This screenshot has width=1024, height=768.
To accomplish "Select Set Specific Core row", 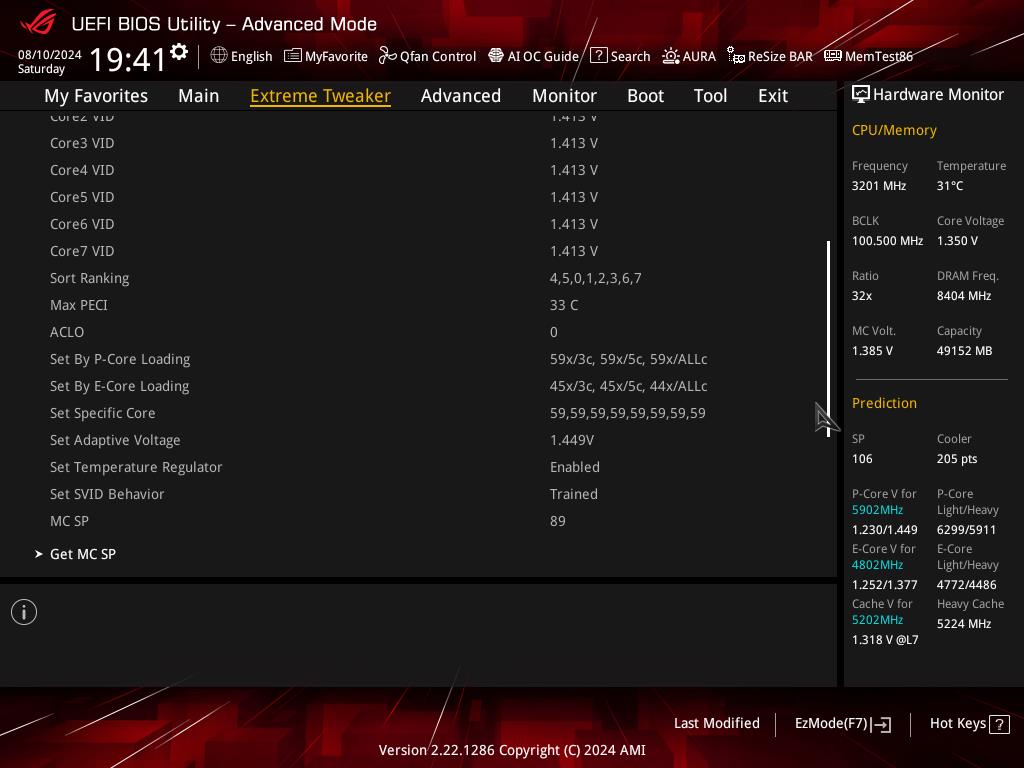I will 418,413.
